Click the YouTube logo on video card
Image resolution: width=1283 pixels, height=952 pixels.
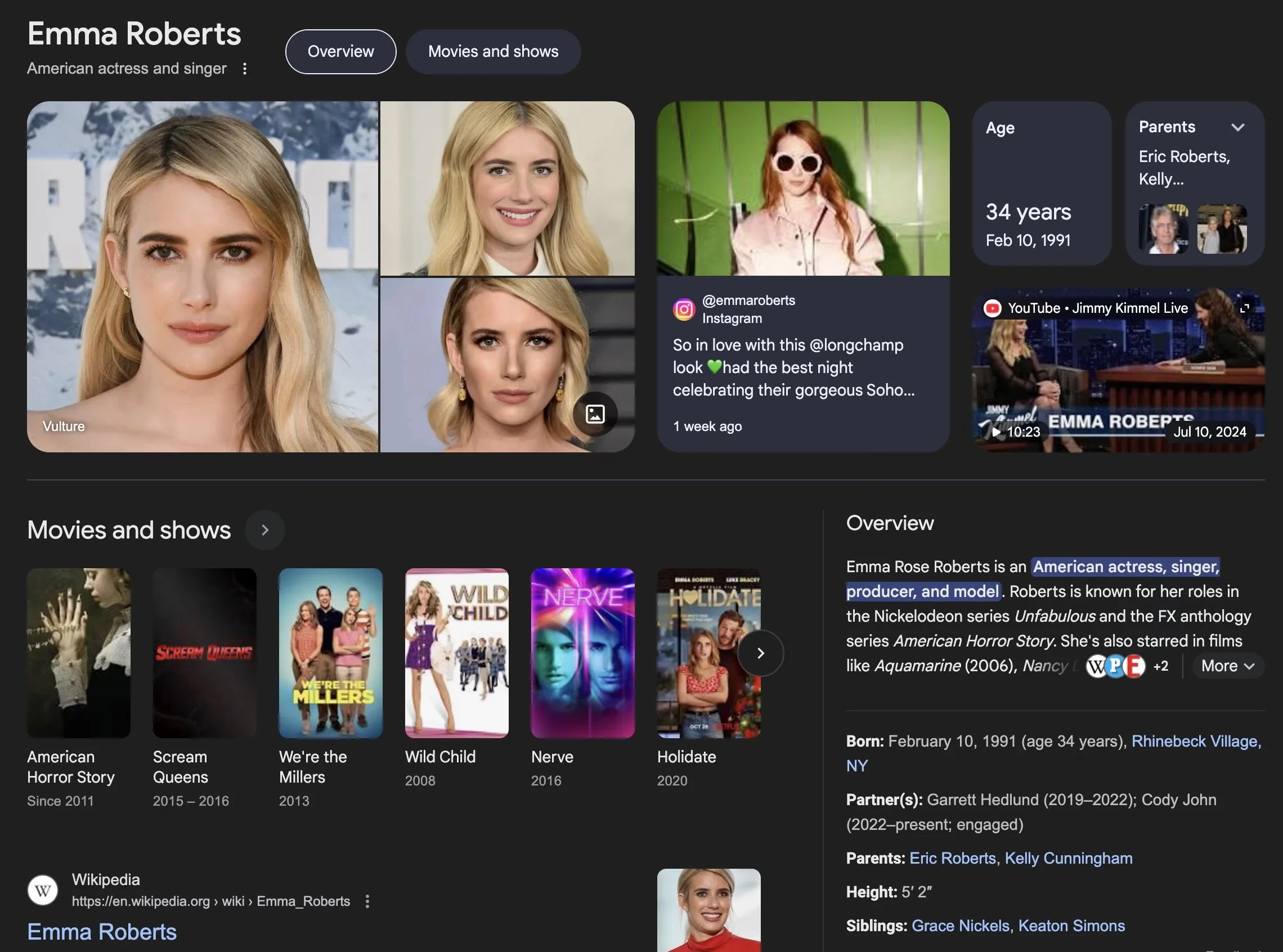click(992, 308)
